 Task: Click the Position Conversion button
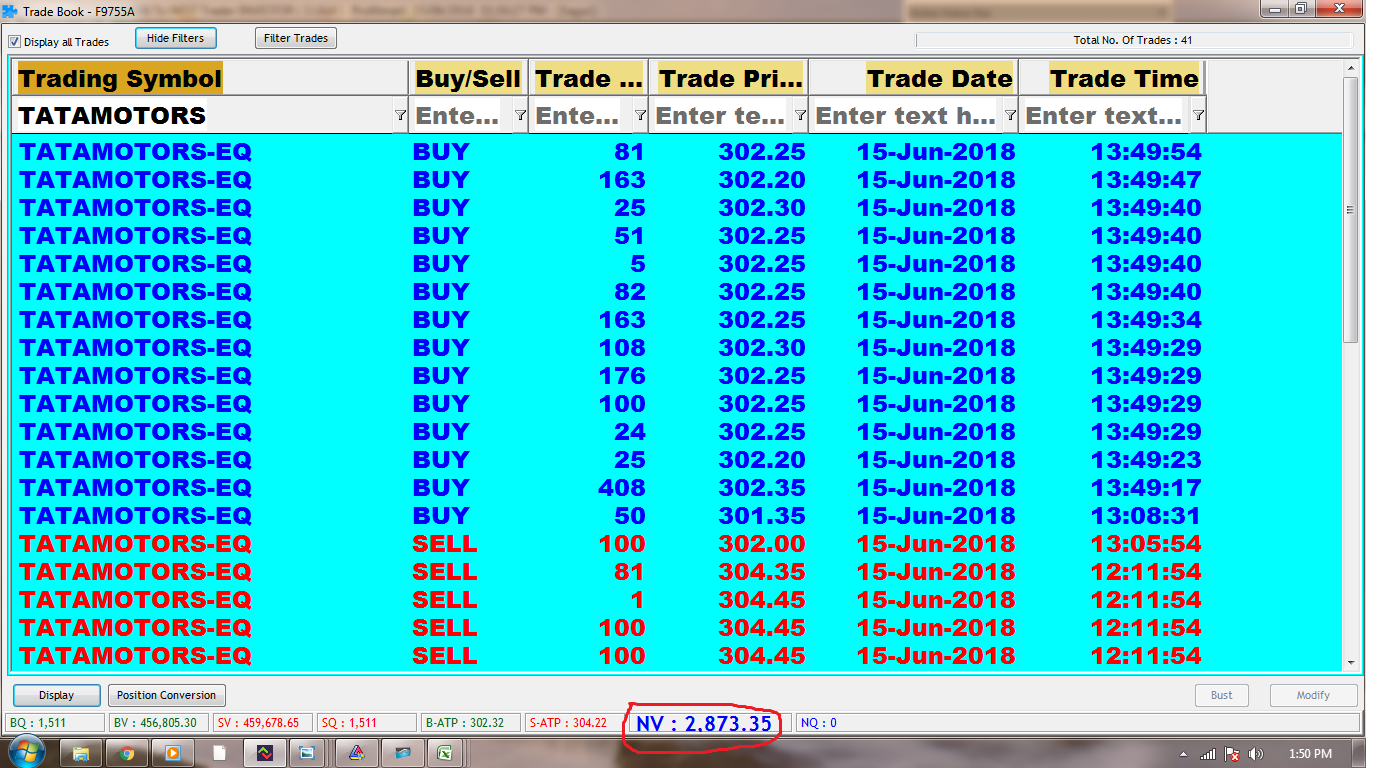pos(166,695)
